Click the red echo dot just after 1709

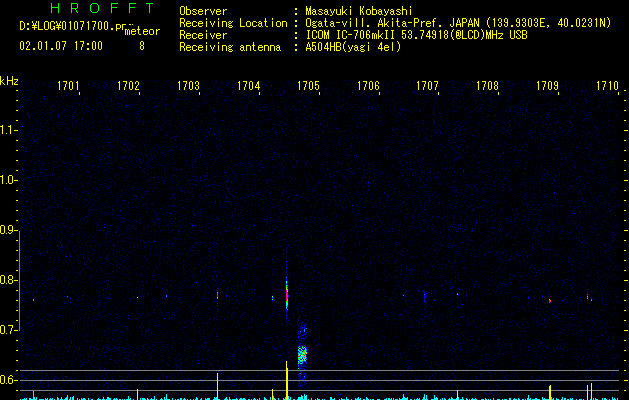[x=550, y=301]
